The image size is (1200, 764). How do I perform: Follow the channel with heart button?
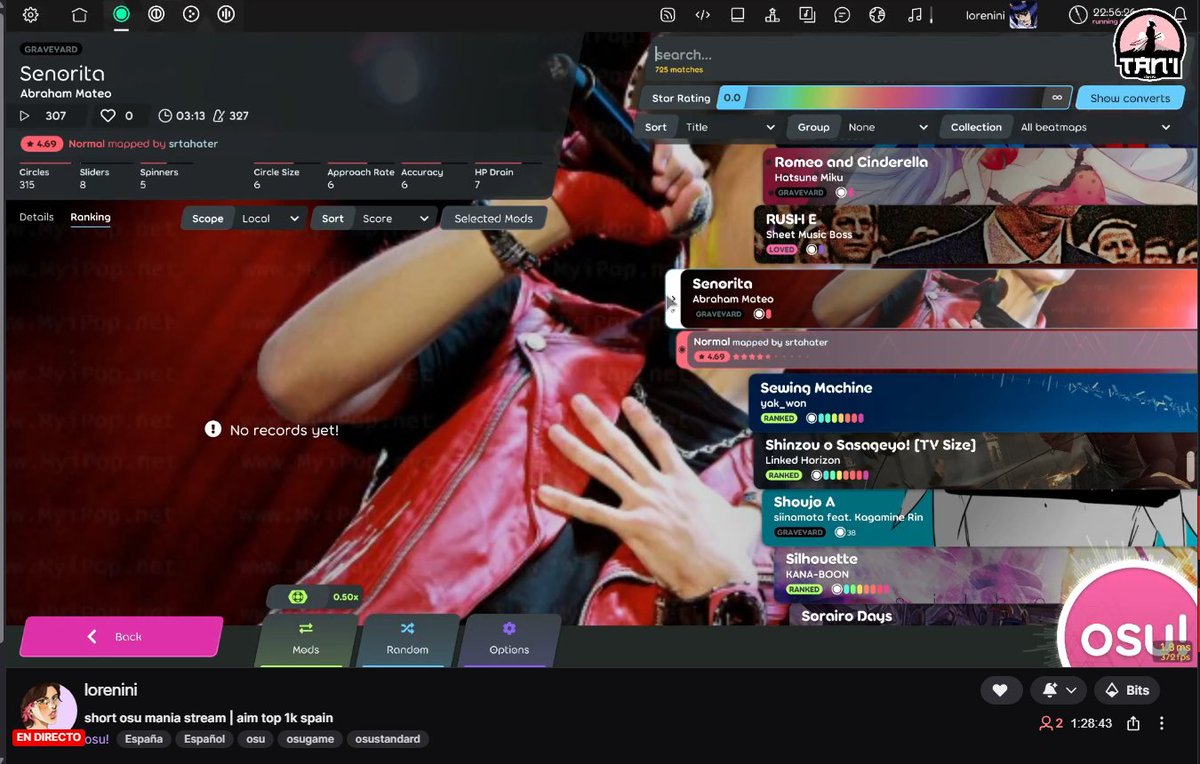pos(1000,690)
